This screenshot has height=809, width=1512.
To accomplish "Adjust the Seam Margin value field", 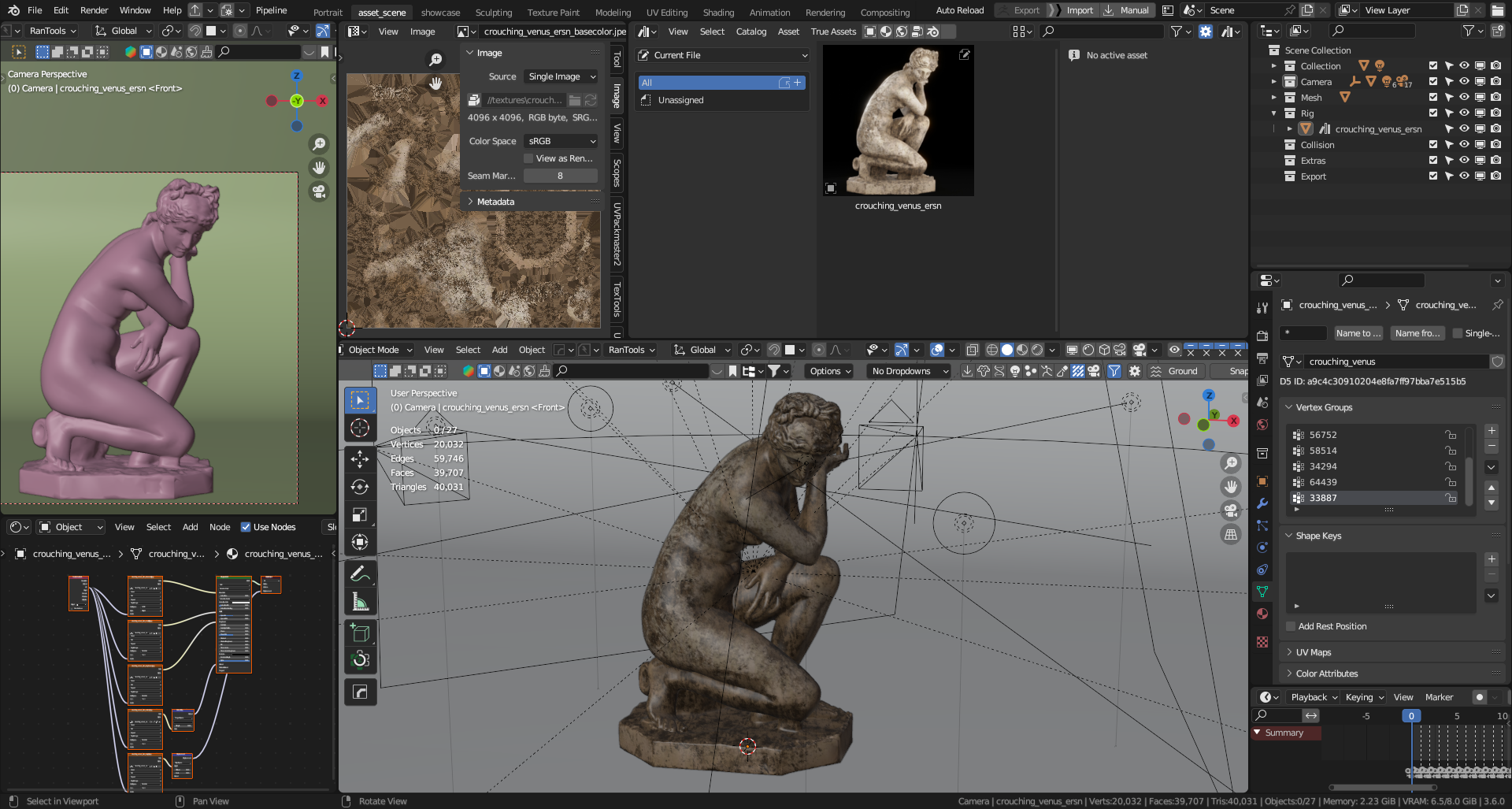I will tap(560, 176).
